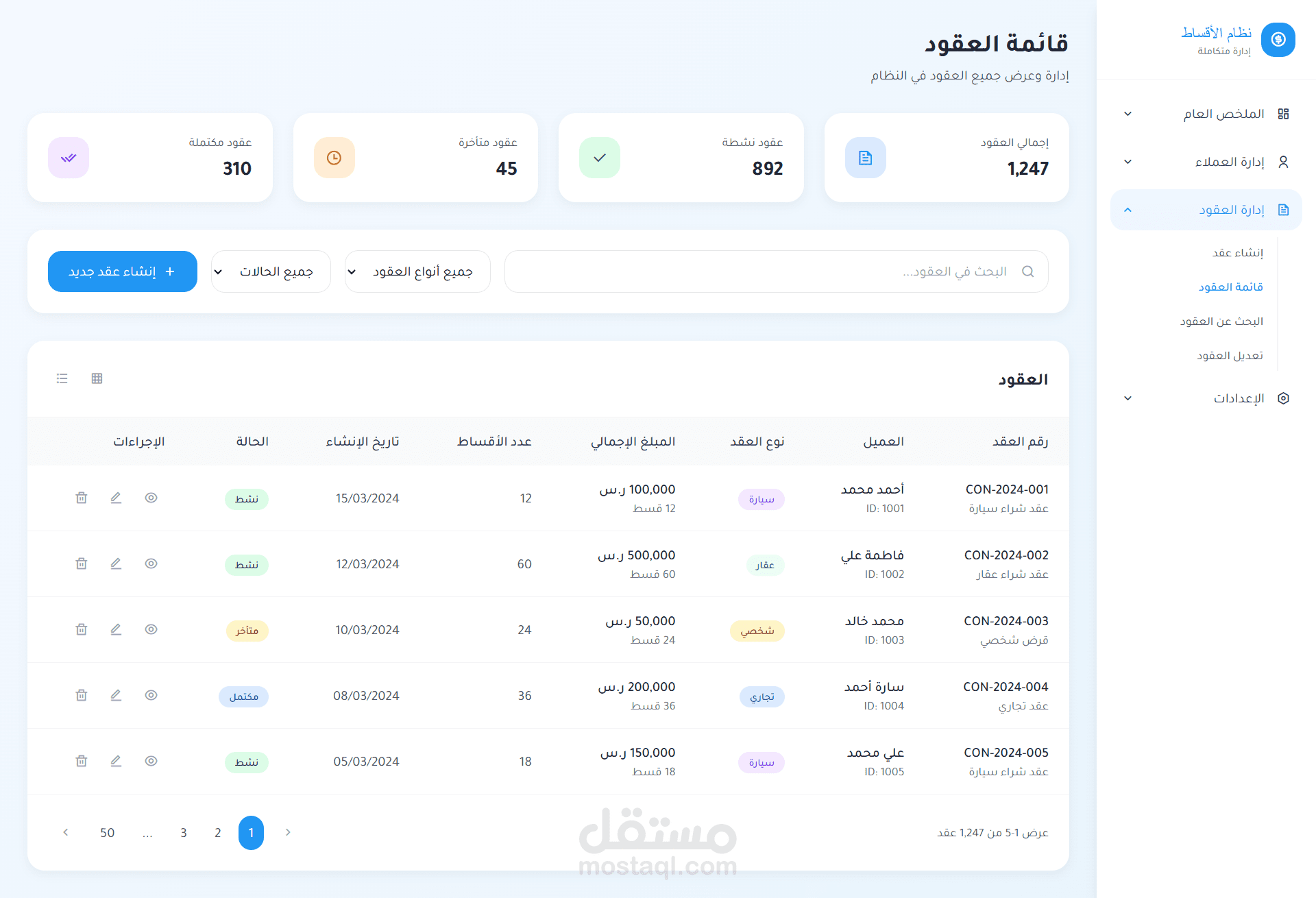Switch to list view icon
This screenshot has width=1316, height=898.
click(62, 378)
